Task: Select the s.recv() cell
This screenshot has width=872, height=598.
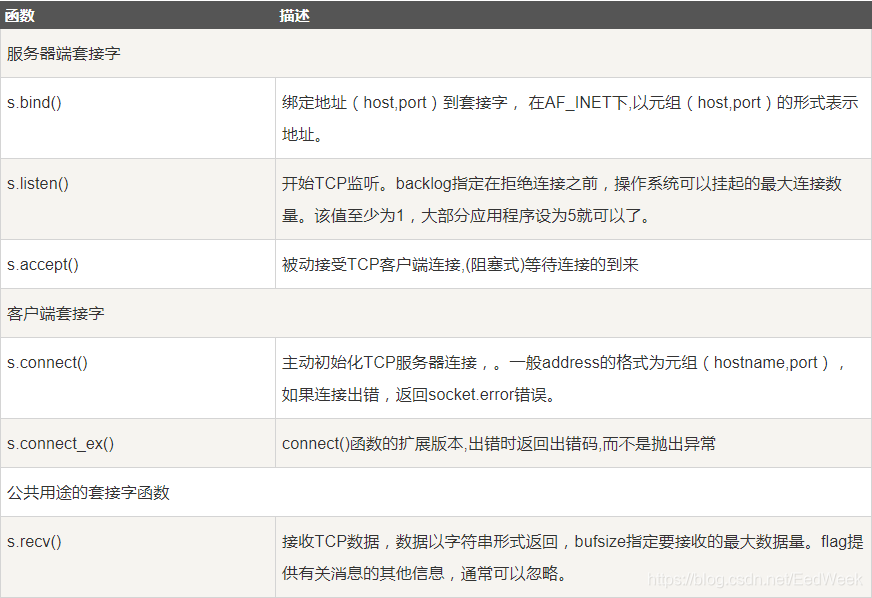Action: [x=138, y=557]
